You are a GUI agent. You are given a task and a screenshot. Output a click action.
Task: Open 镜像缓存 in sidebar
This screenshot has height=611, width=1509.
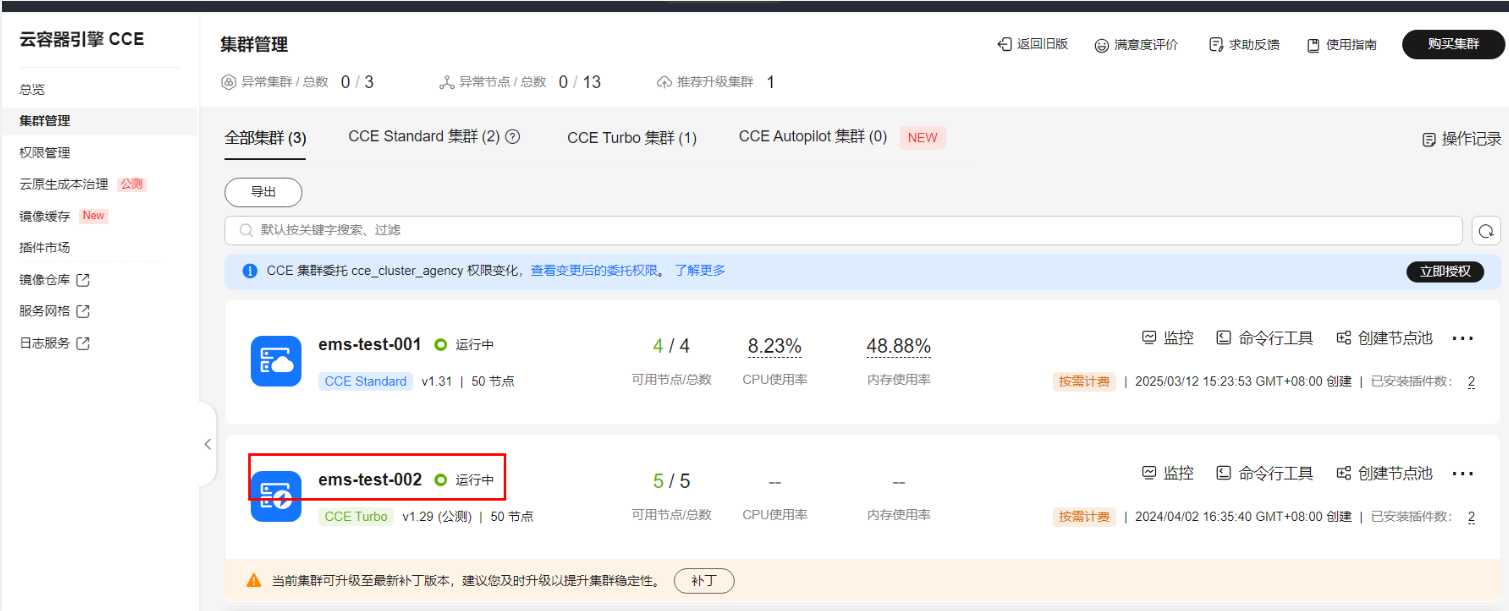(x=45, y=216)
